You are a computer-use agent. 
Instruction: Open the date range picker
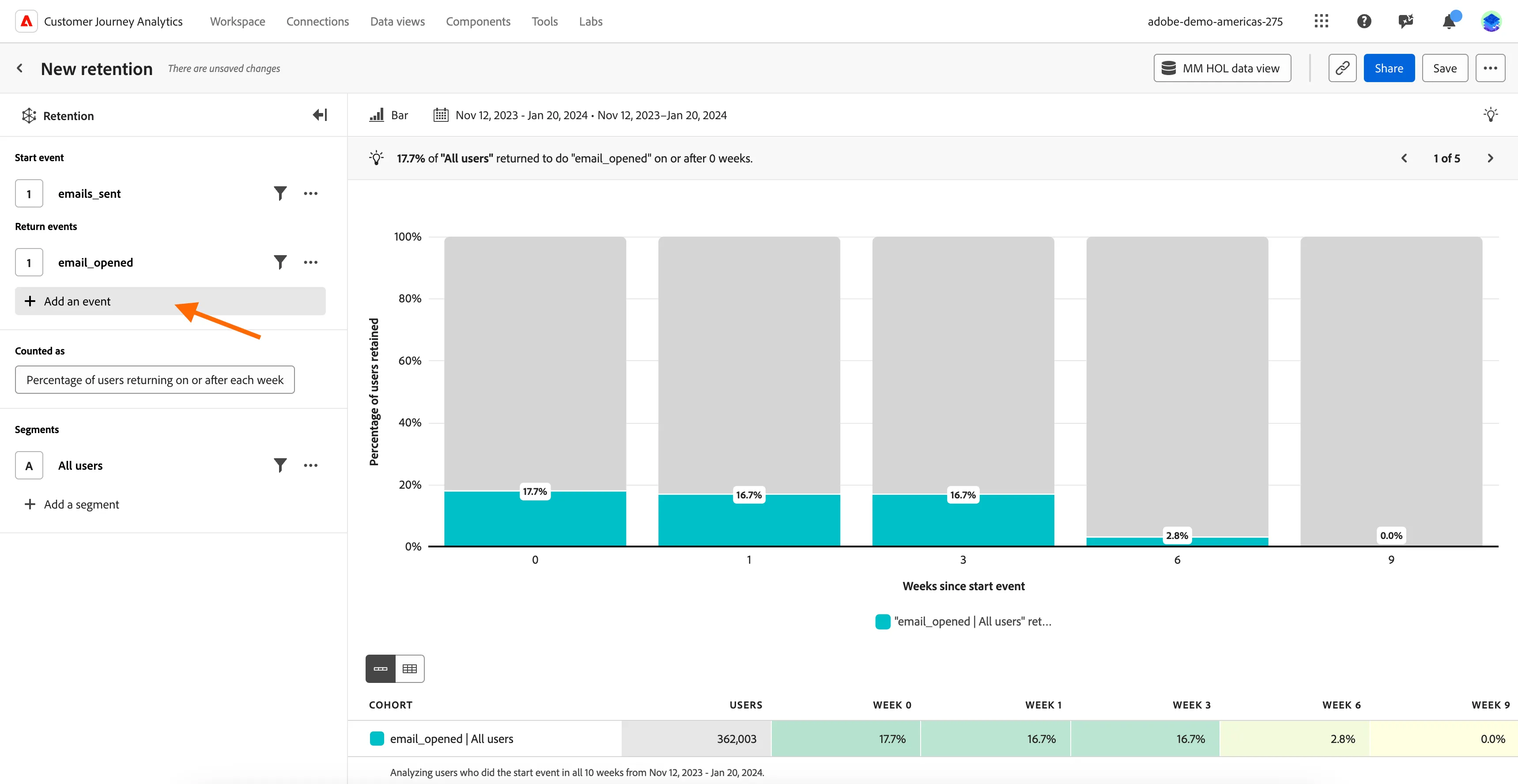[580, 115]
